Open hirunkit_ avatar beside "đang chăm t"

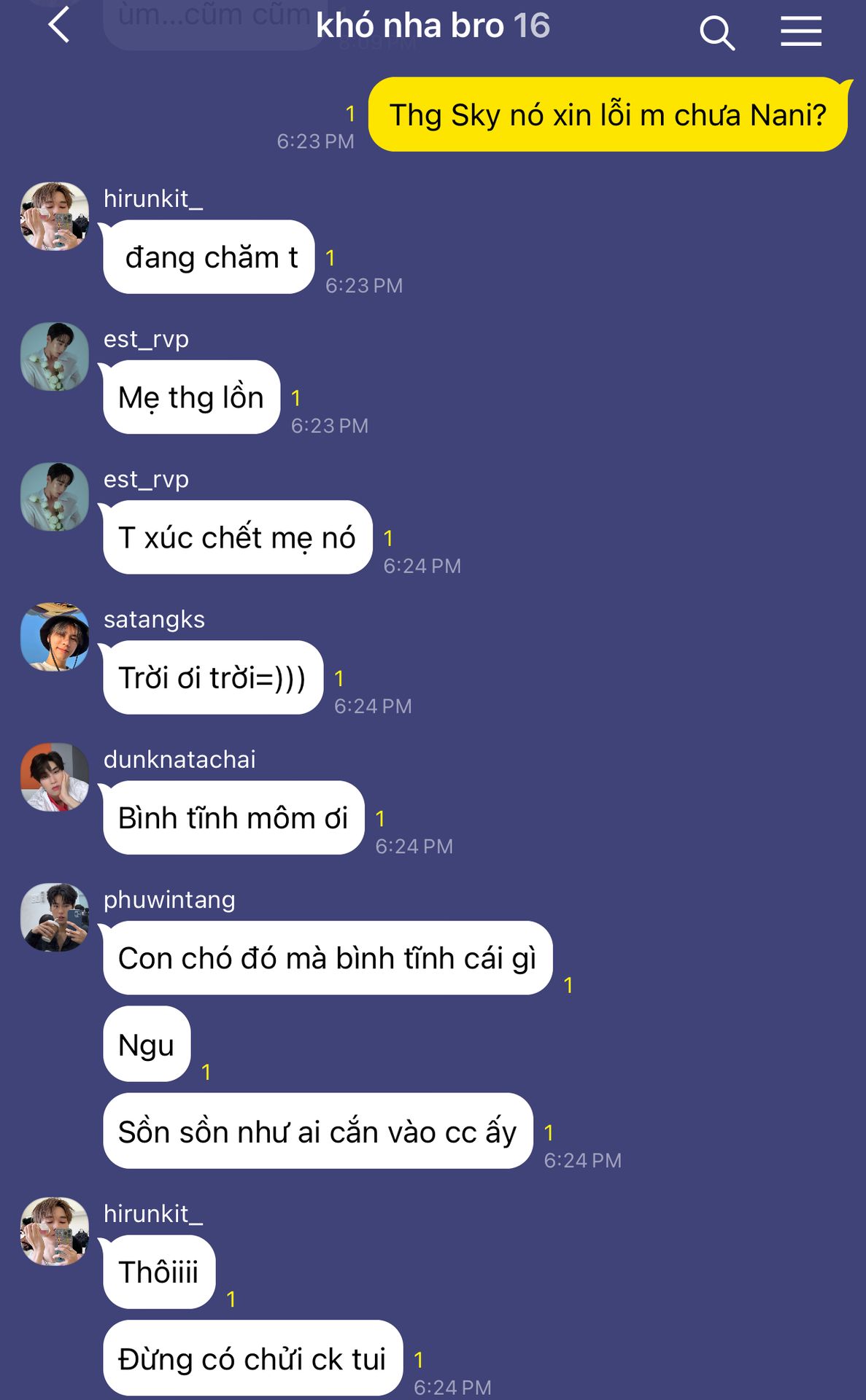coord(55,217)
